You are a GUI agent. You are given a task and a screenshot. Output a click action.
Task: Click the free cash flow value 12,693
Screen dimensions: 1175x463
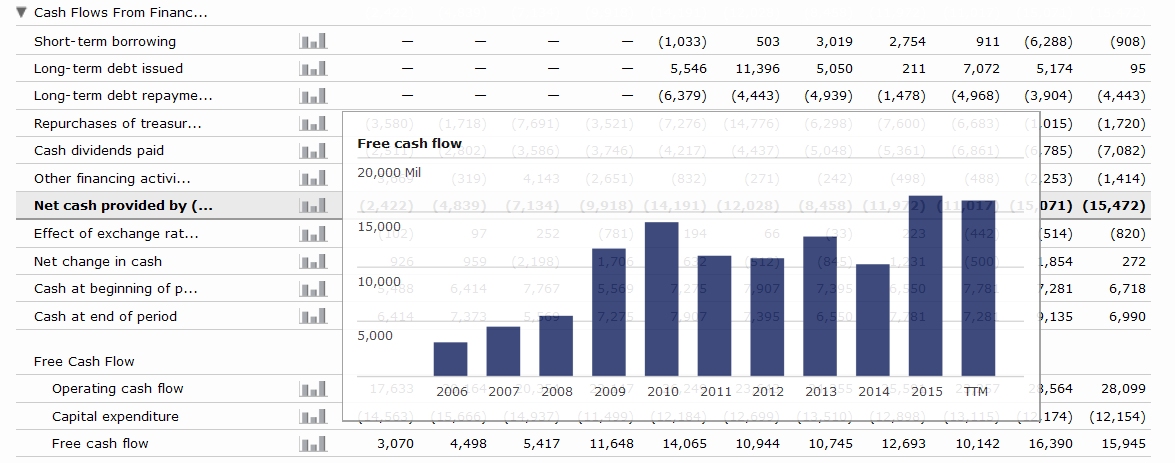click(x=904, y=444)
